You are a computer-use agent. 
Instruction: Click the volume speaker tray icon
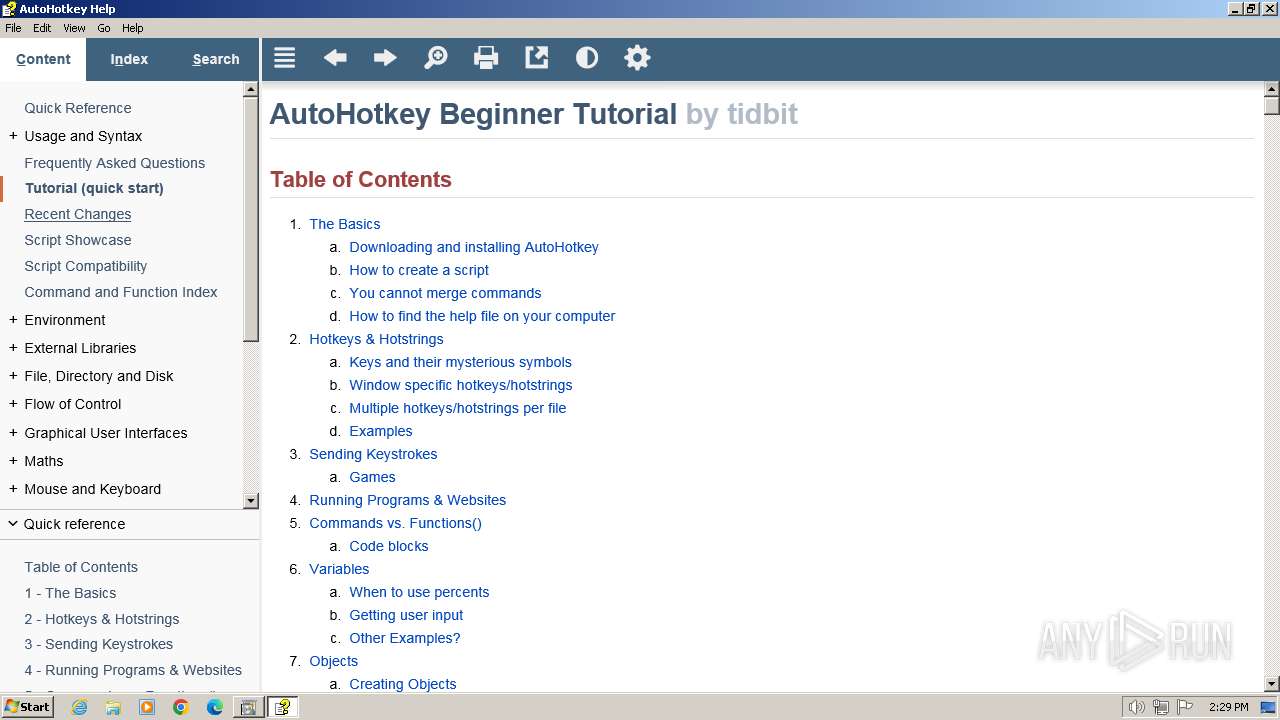[x=1136, y=707]
